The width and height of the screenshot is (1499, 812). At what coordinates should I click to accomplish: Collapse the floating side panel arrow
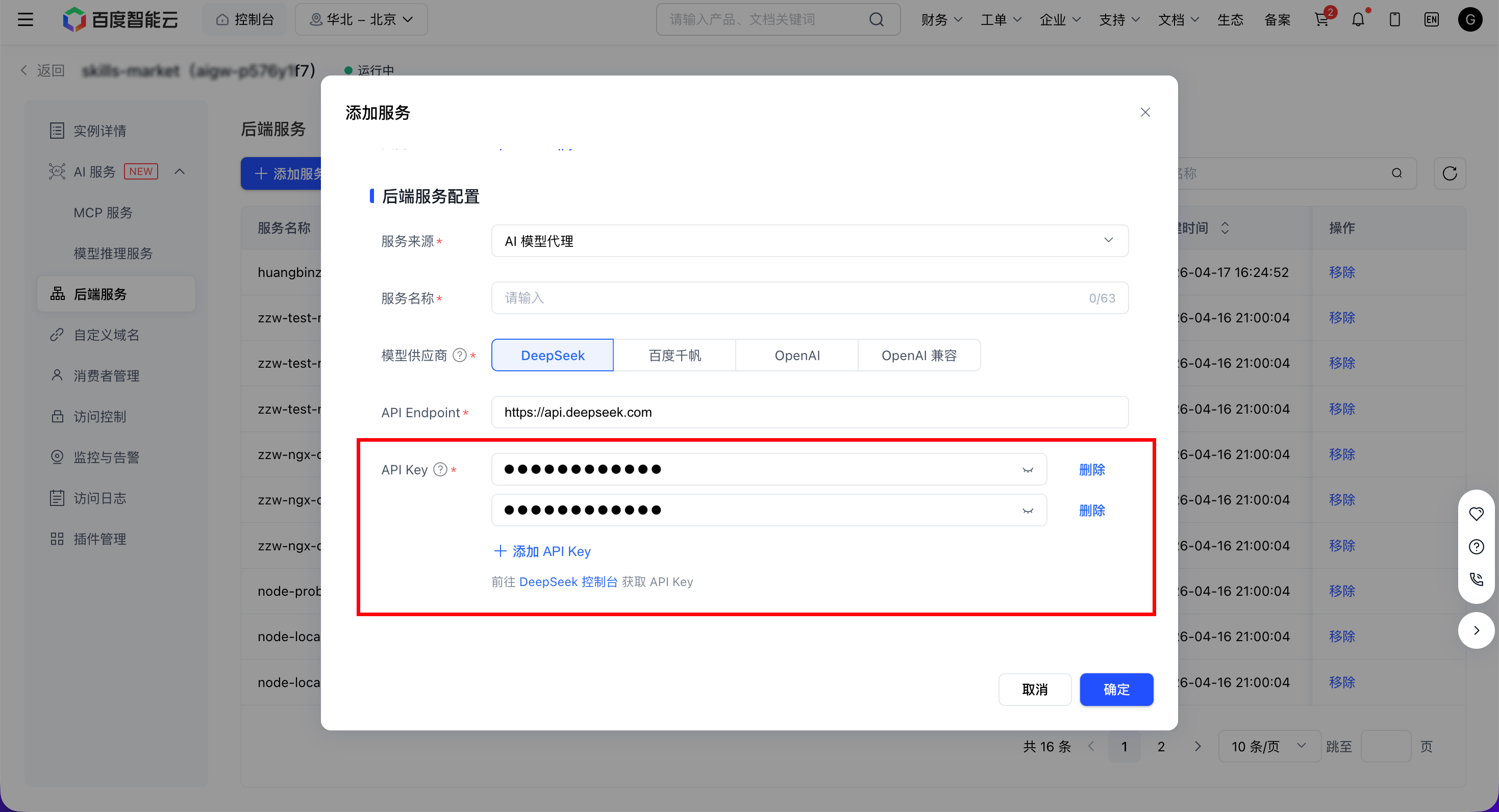pos(1477,630)
